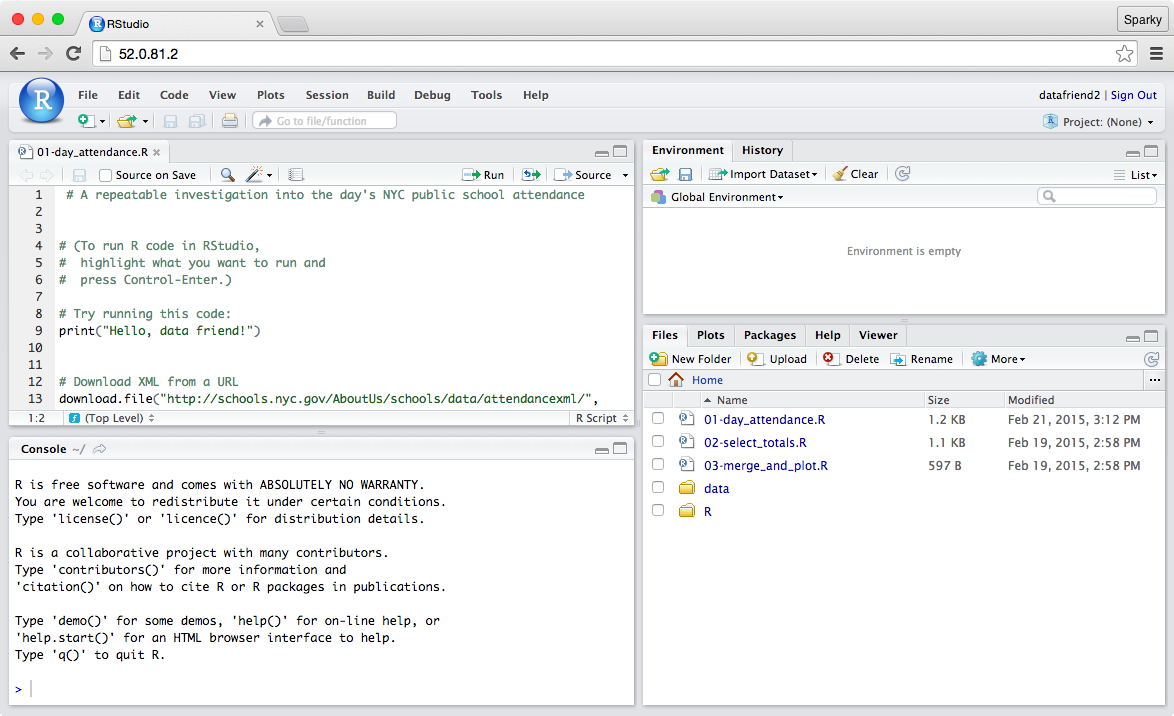Click the save all icon in main toolbar
The height and width of the screenshot is (716, 1174).
click(x=197, y=121)
